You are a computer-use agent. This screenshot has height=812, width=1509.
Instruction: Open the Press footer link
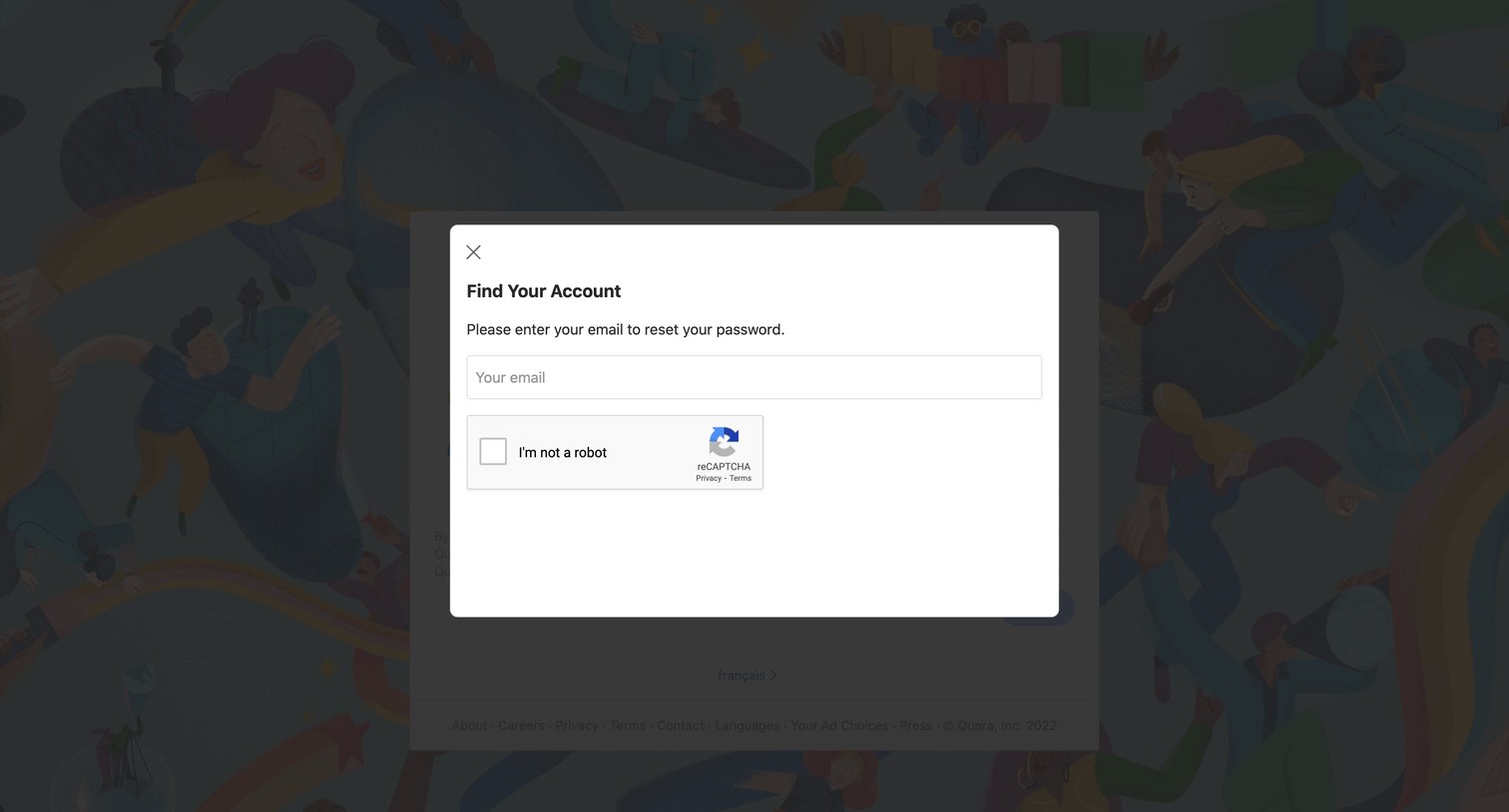pyautogui.click(x=915, y=726)
